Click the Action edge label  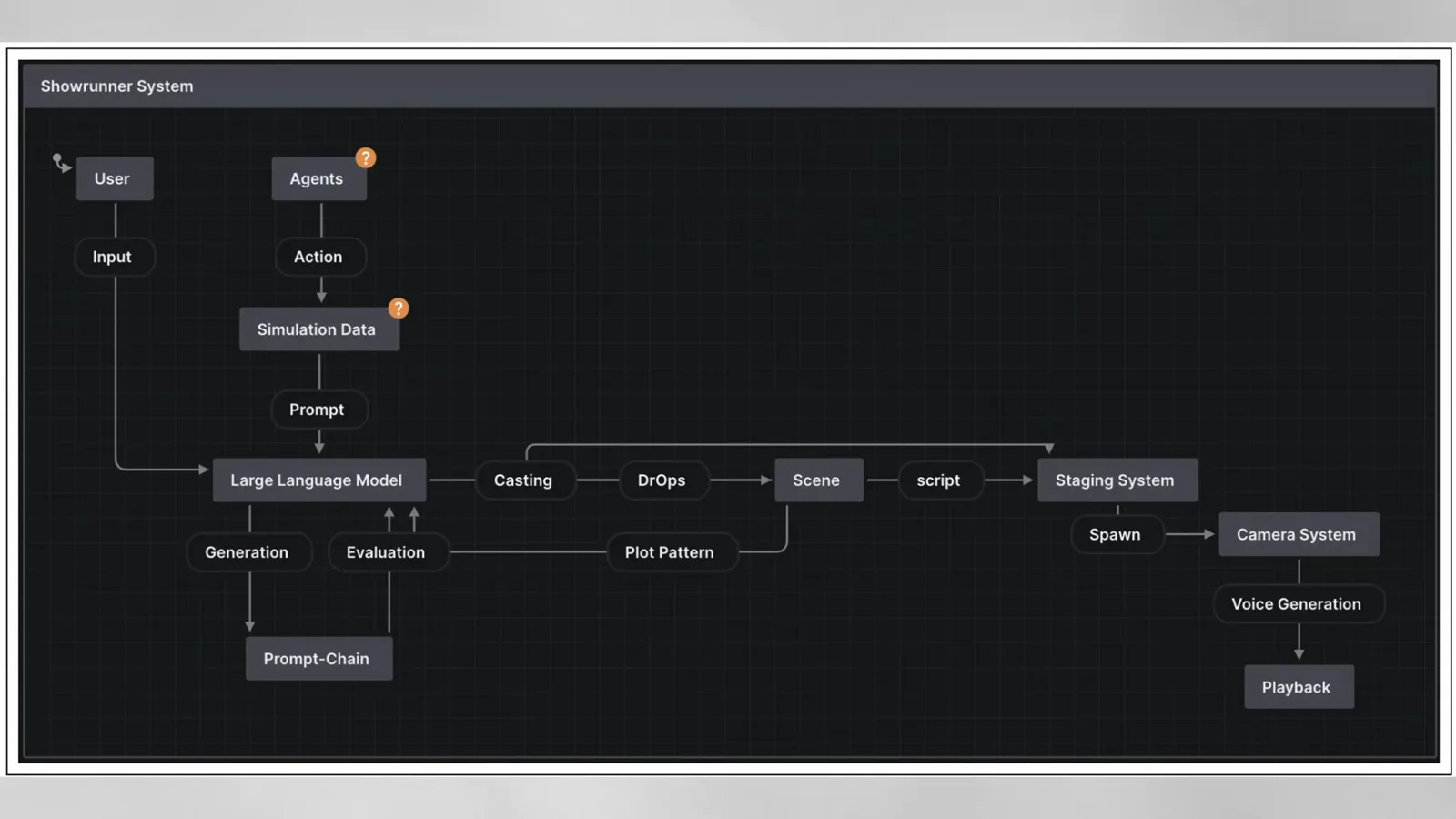pos(320,257)
